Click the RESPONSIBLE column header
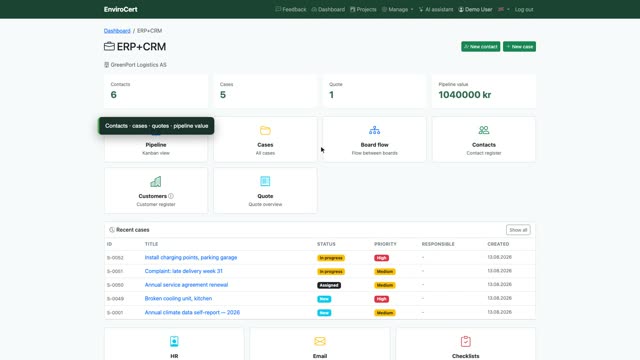The height and width of the screenshot is (360, 640). point(438,244)
